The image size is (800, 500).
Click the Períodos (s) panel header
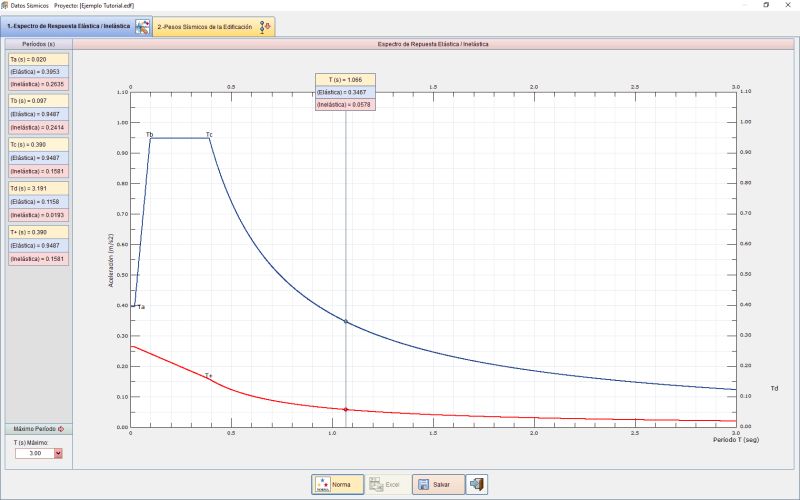39,44
